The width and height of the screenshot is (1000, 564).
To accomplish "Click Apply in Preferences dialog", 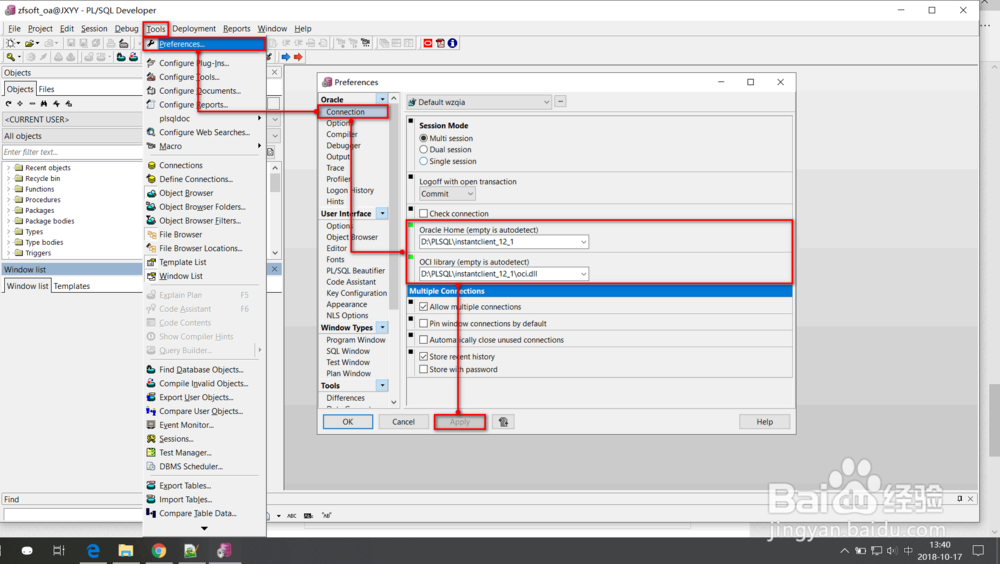I will 459,422.
